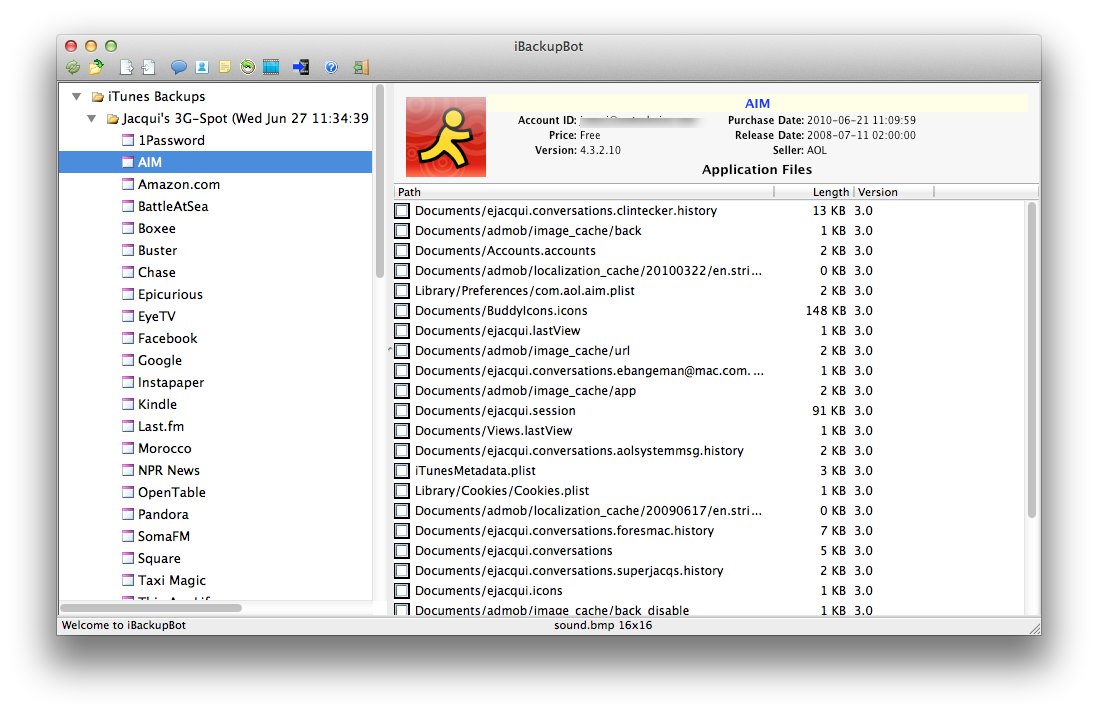
Task: Click the horizontal scrollbar under the tree
Action: point(151,608)
